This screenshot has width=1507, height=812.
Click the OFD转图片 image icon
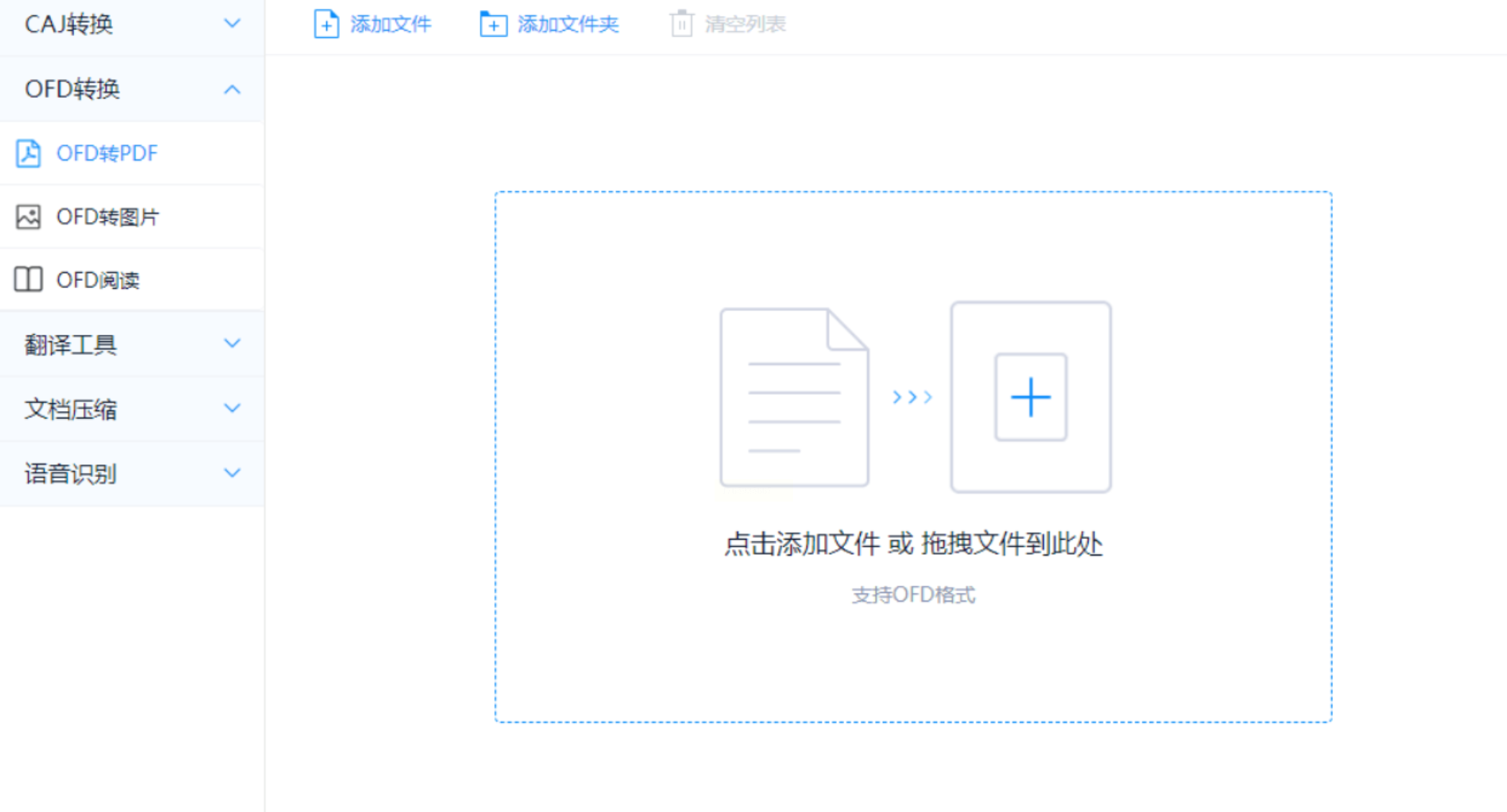[x=29, y=216]
